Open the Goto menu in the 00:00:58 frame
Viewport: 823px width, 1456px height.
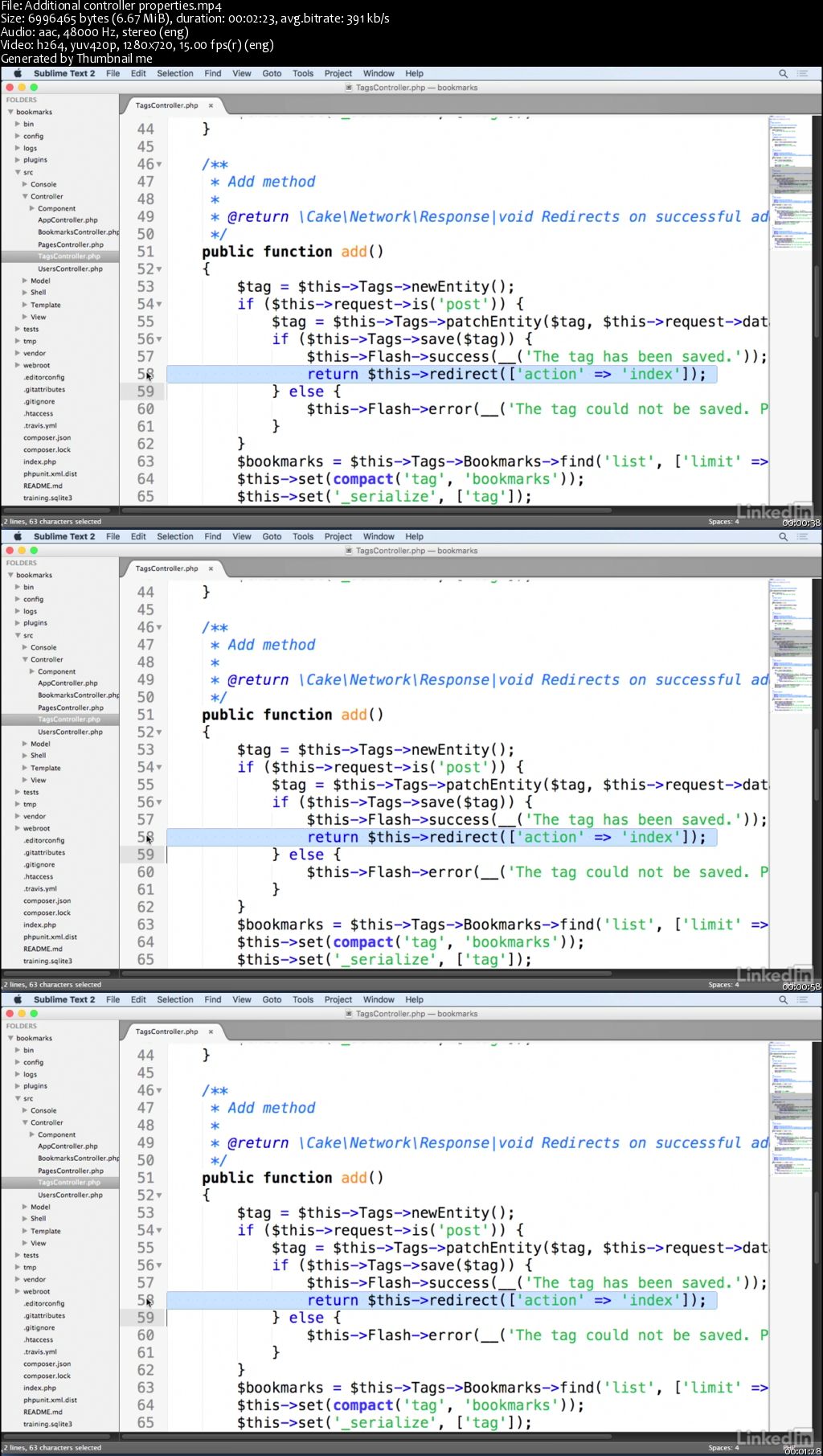(x=272, y=536)
